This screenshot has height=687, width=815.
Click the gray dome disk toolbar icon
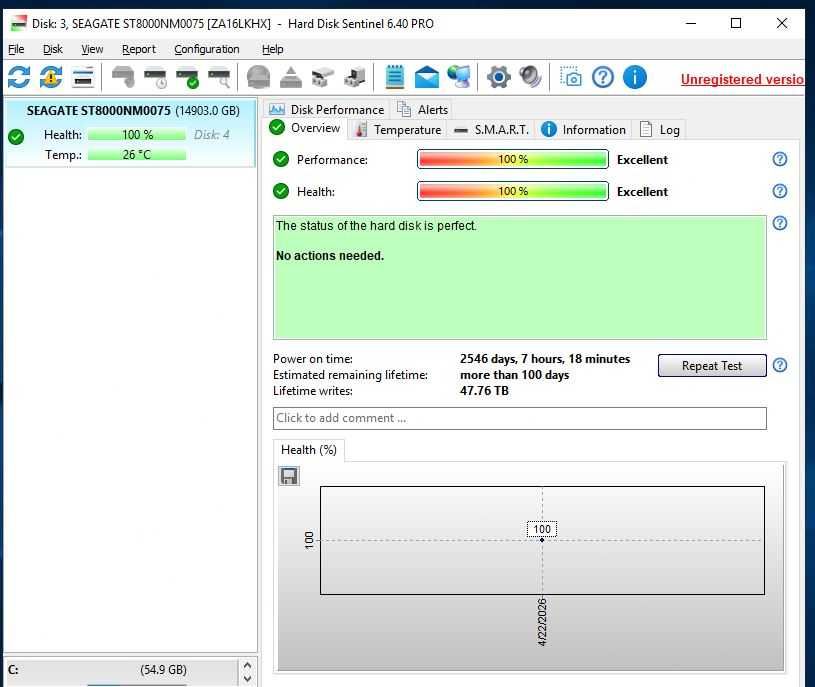(258, 77)
